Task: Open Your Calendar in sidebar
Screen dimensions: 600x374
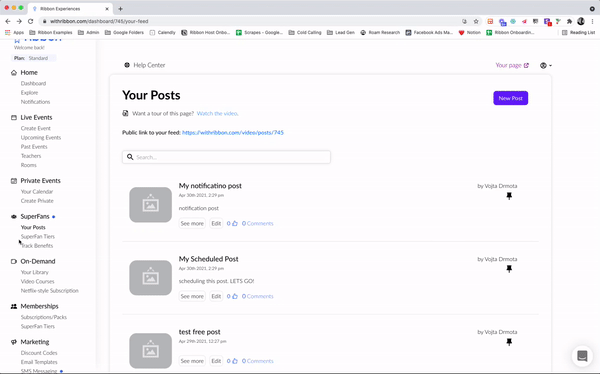Action: (x=37, y=191)
